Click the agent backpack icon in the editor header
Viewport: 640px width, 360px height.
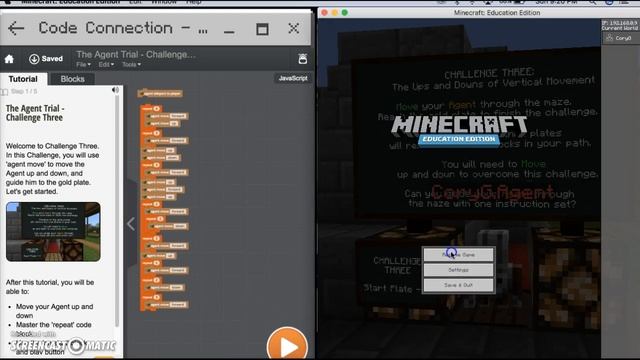302,59
